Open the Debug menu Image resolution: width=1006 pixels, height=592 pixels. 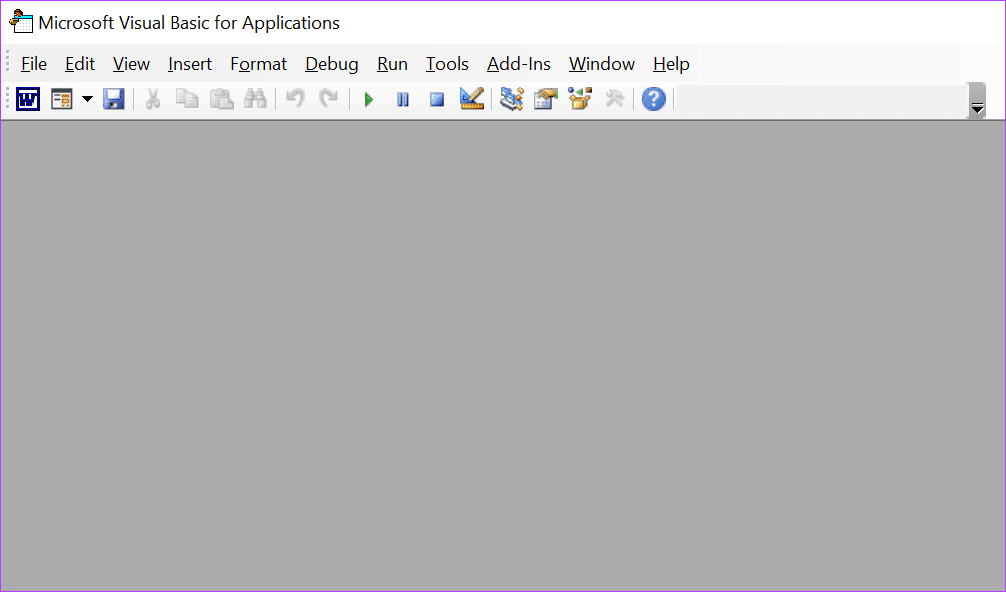(x=332, y=64)
